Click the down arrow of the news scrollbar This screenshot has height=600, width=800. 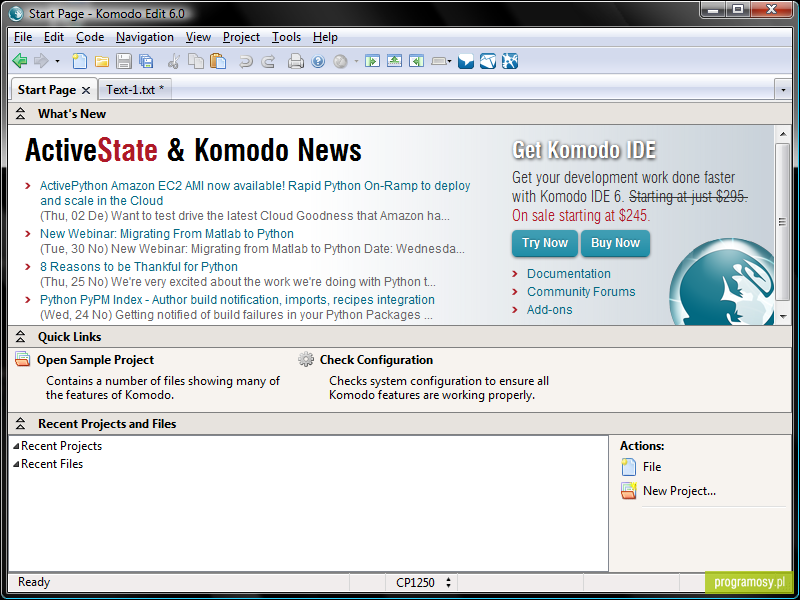[783, 317]
